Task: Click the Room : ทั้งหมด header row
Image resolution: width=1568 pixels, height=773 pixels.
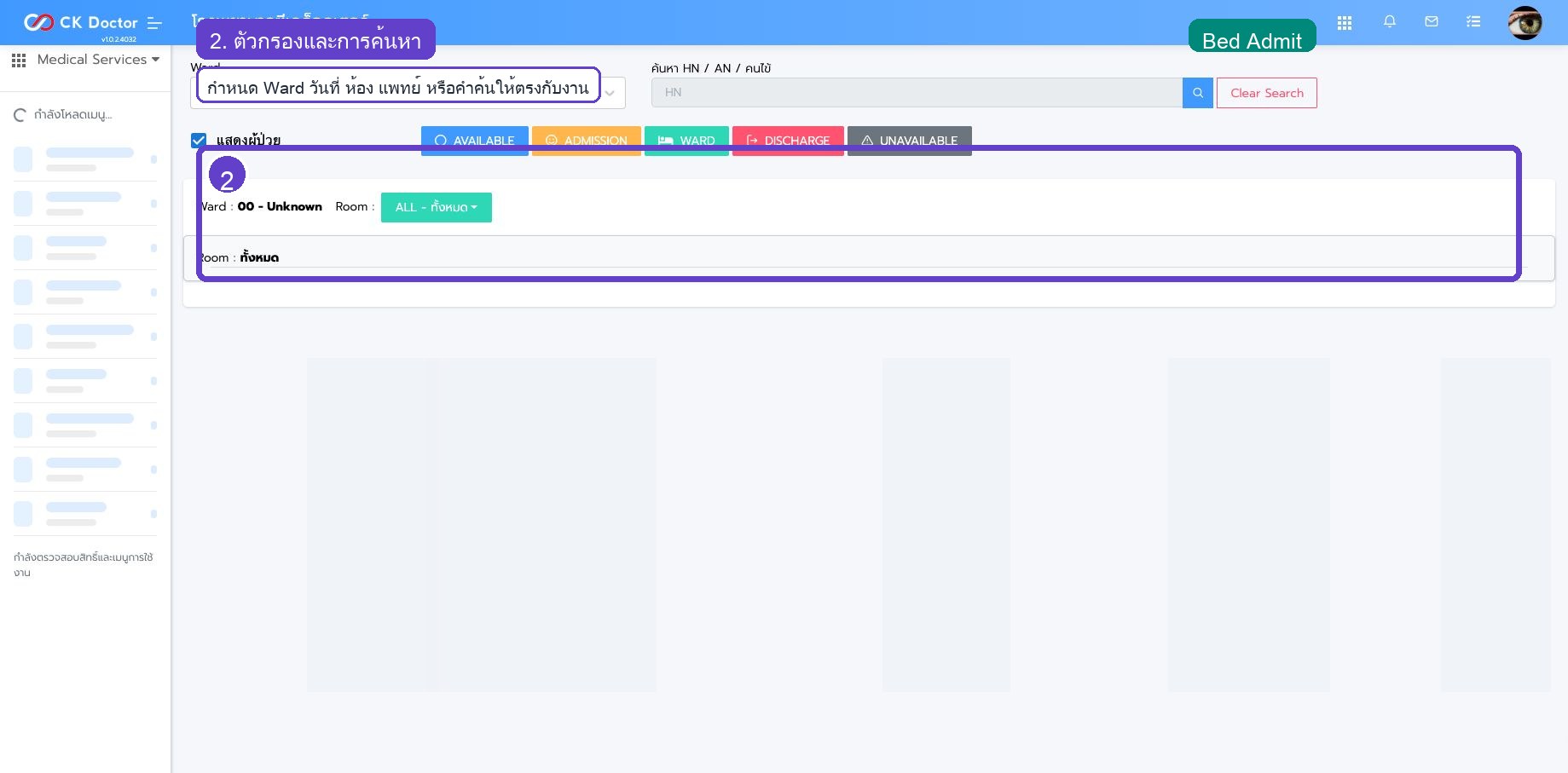Action: (869, 257)
